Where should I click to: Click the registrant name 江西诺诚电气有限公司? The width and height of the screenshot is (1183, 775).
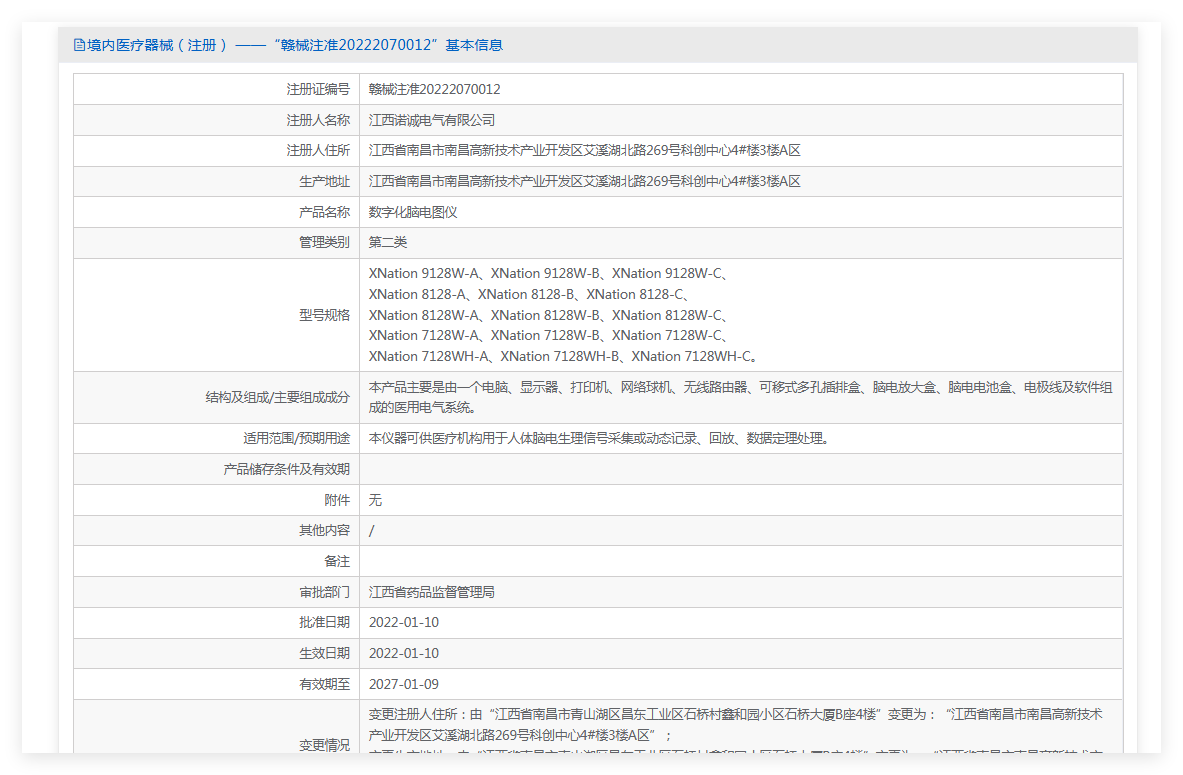pos(432,120)
